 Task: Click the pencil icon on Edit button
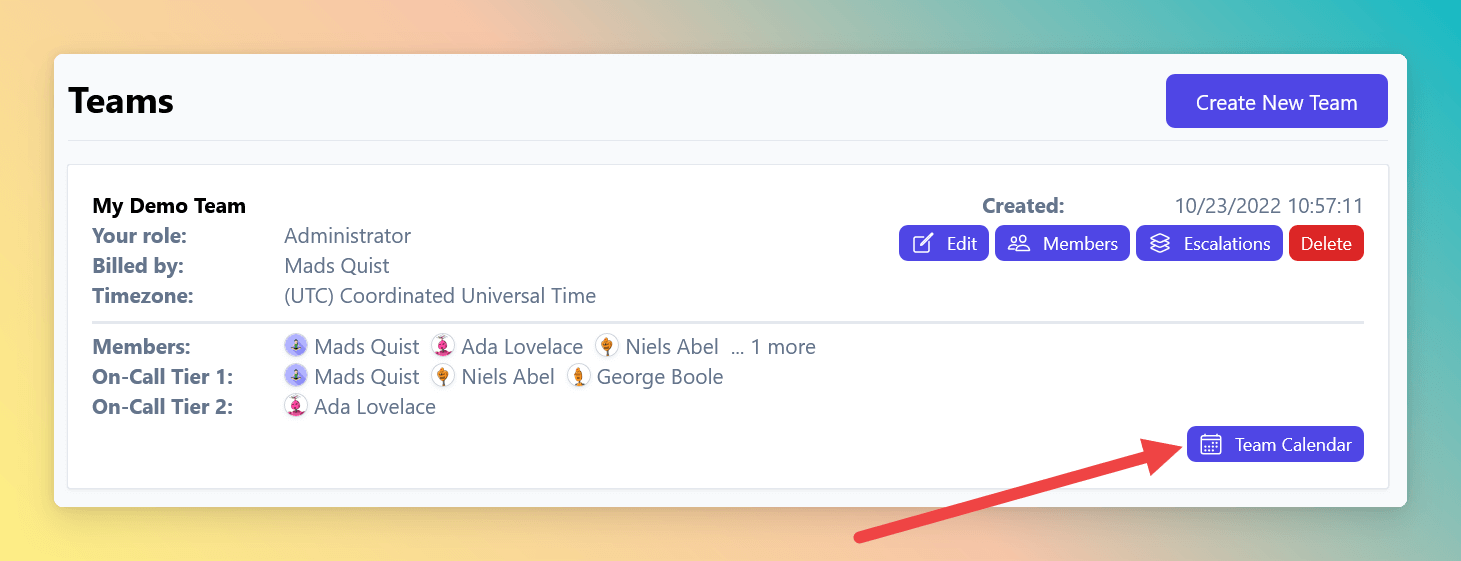pos(923,243)
